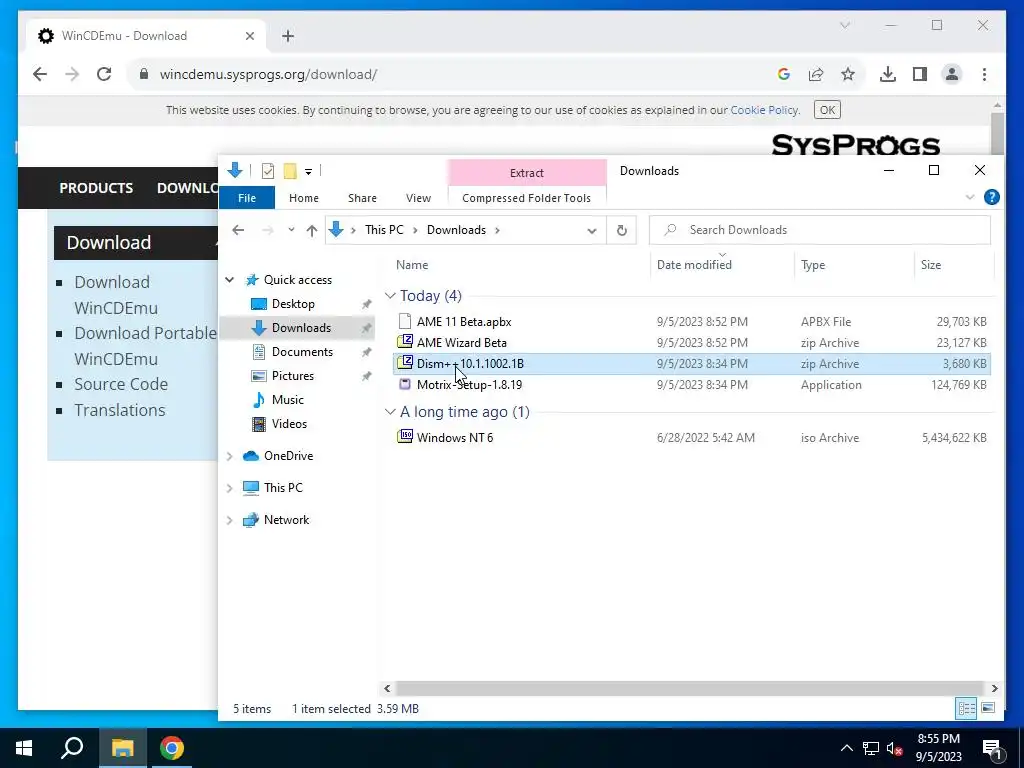
Task: Switch to Large icons view
Action: click(x=988, y=708)
